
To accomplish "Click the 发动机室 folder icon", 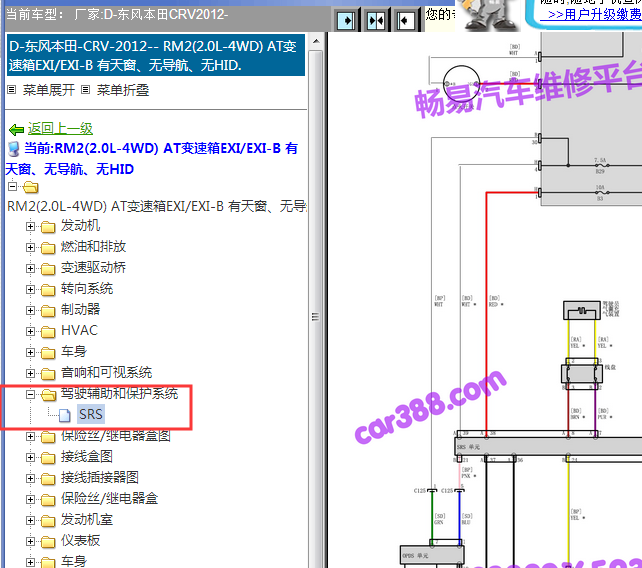I will [48, 520].
